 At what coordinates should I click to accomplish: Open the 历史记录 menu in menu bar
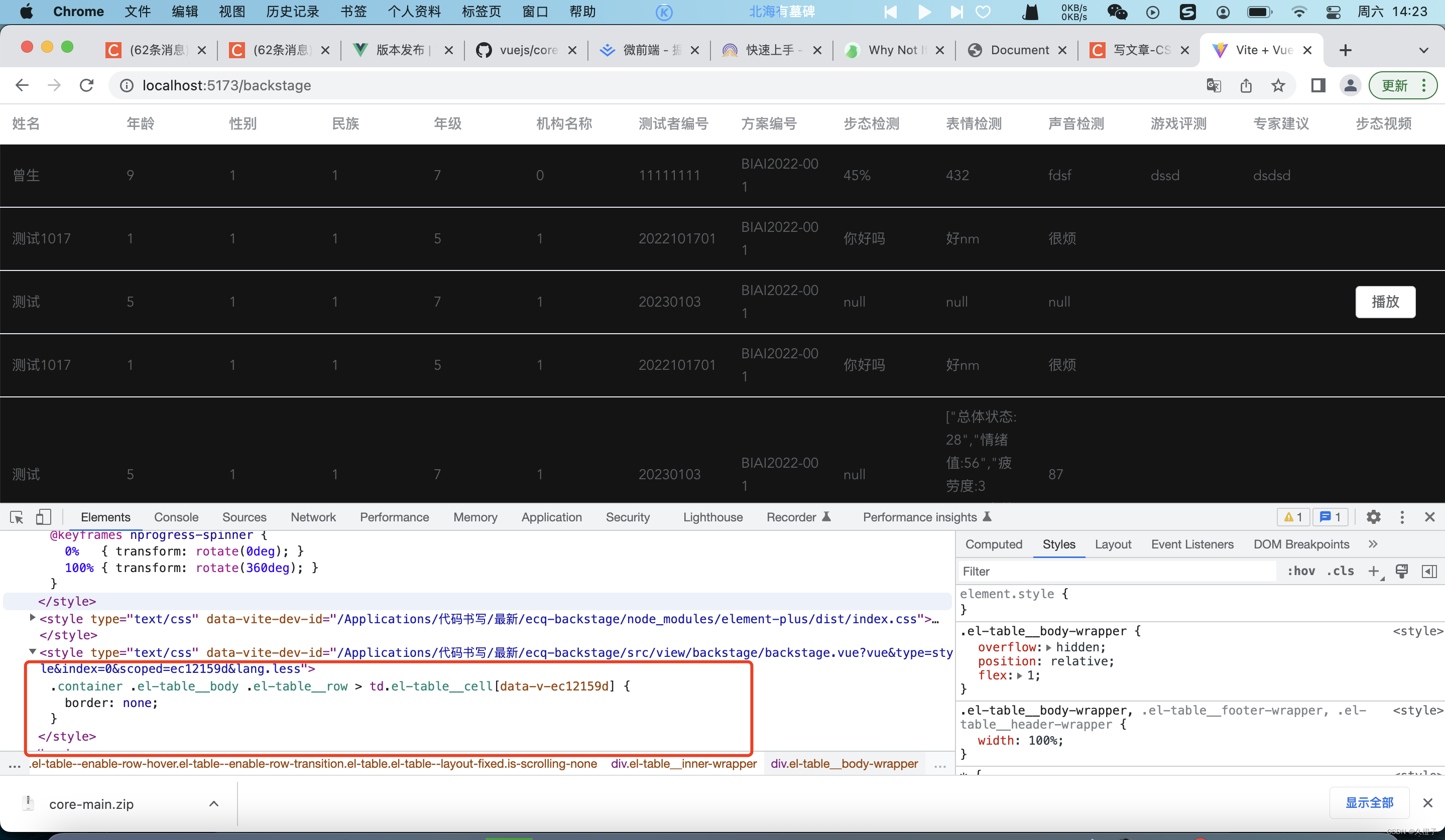[x=292, y=12]
